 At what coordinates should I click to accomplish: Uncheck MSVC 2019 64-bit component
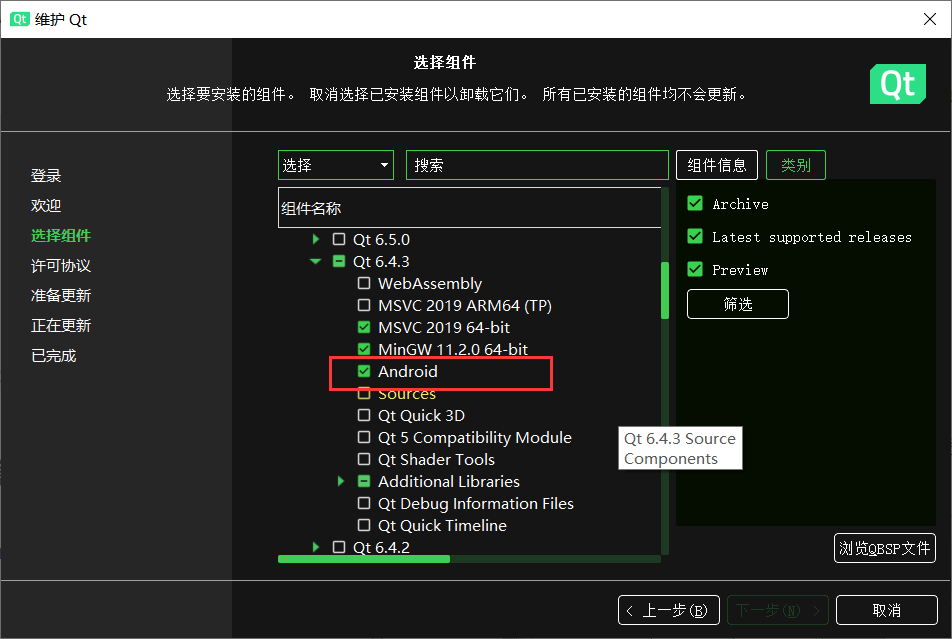click(x=364, y=327)
